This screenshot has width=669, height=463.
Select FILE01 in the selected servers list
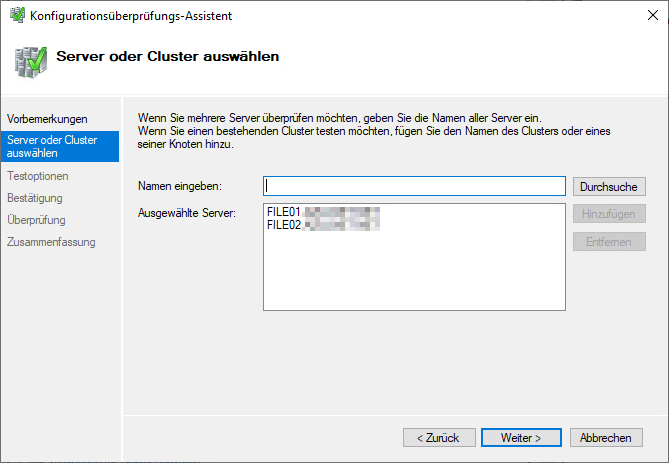tap(285, 212)
